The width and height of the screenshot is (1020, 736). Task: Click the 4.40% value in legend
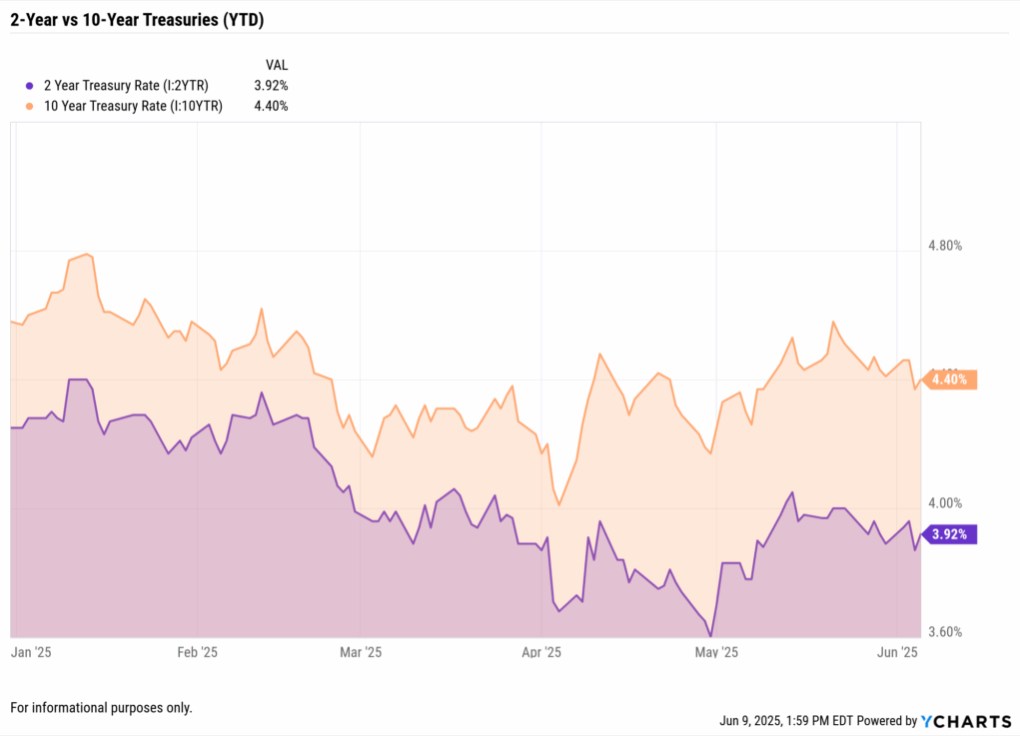271,106
